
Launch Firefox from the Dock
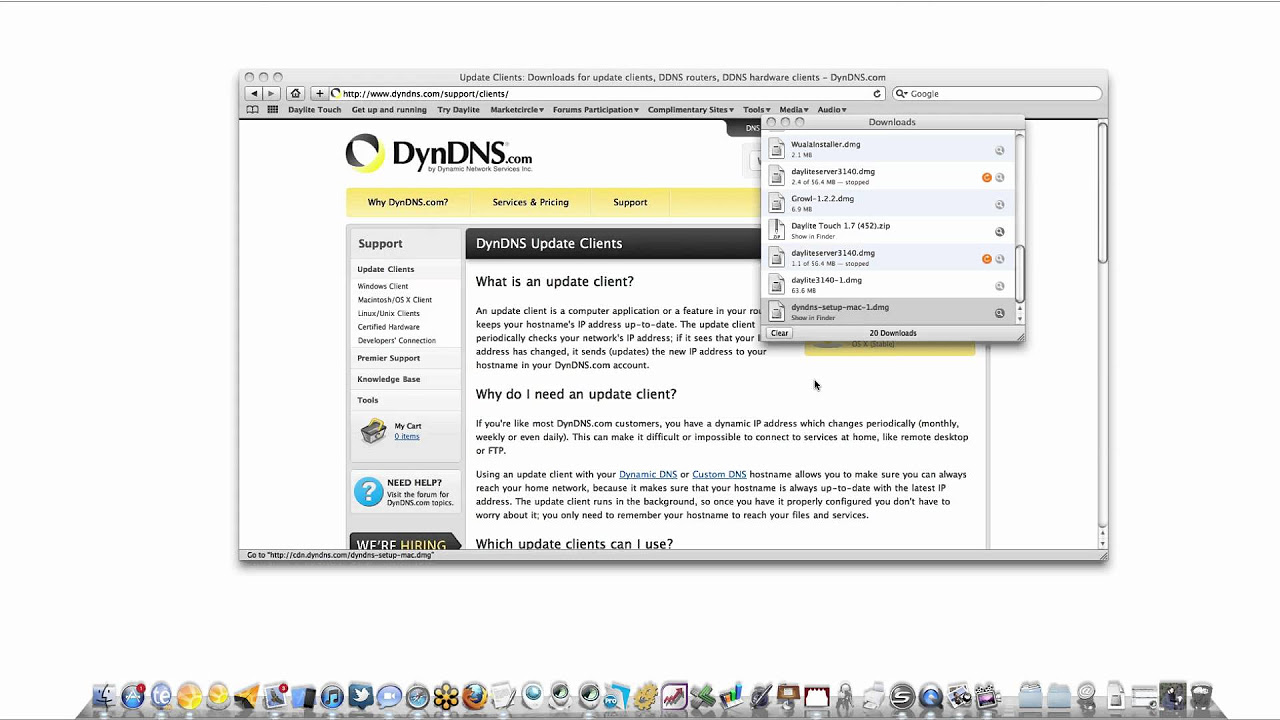[x=475, y=696]
